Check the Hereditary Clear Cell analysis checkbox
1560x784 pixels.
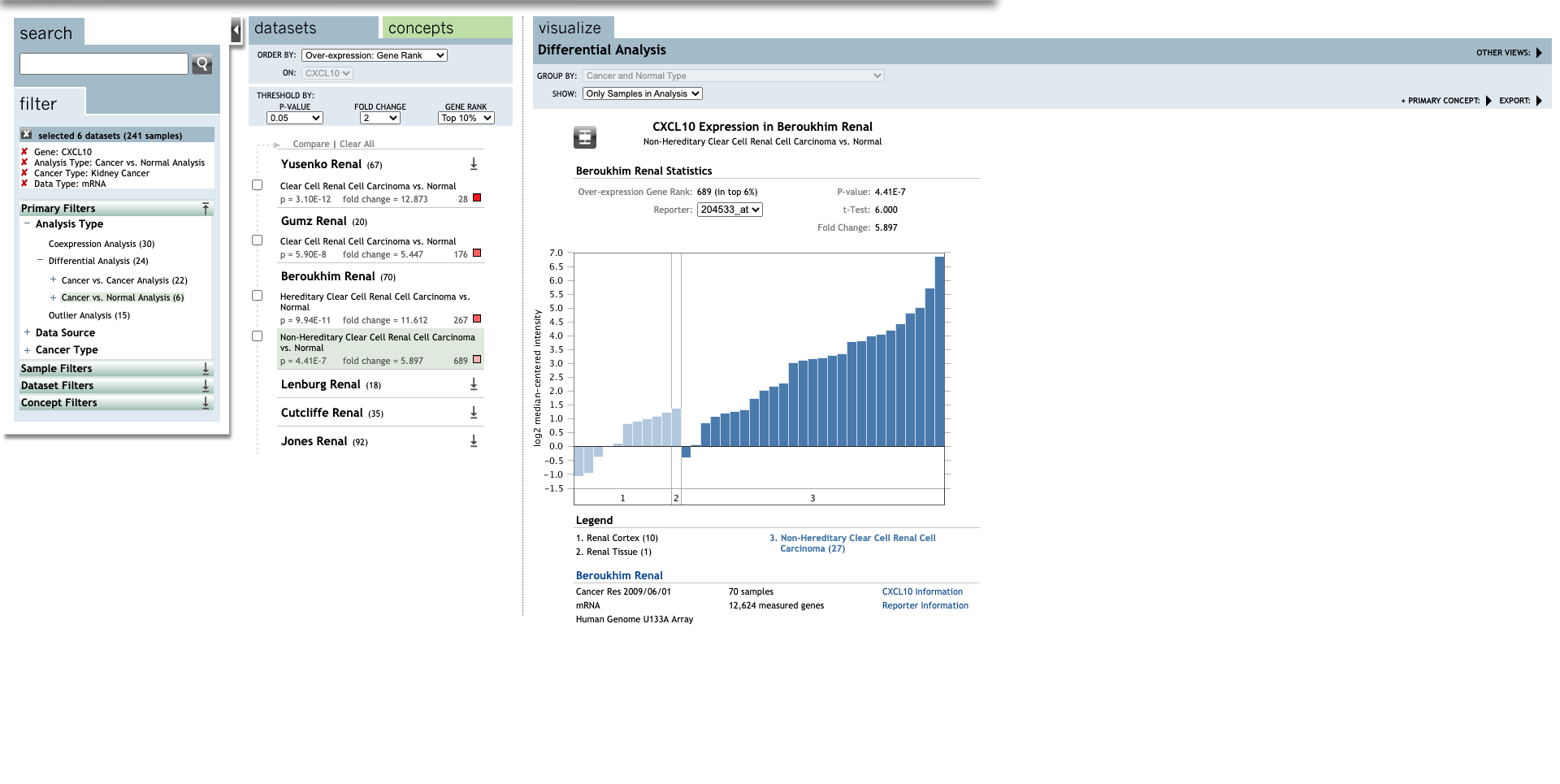(x=258, y=296)
